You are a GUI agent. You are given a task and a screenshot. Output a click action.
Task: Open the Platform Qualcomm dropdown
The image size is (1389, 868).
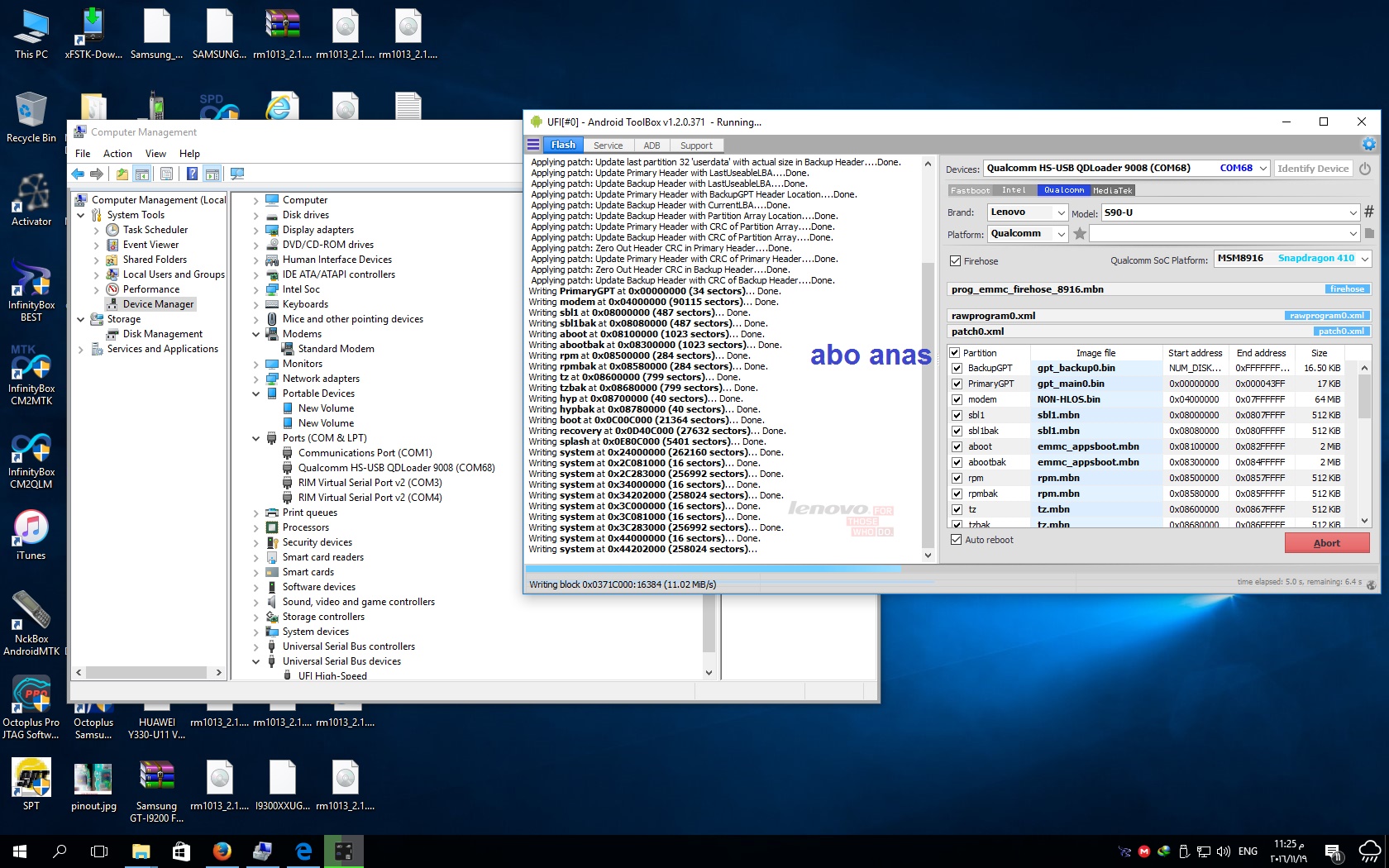point(1061,234)
